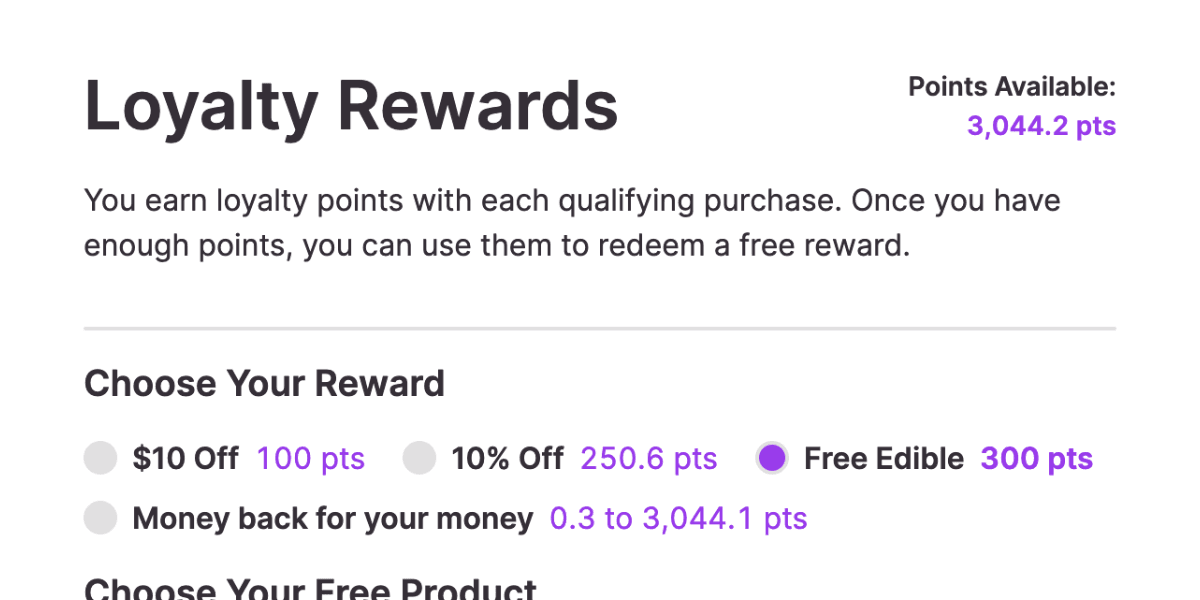Image resolution: width=1200 pixels, height=600 pixels.
Task: Click the 0.3 to 3,044.1 pts range text
Action: coord(678,518)
